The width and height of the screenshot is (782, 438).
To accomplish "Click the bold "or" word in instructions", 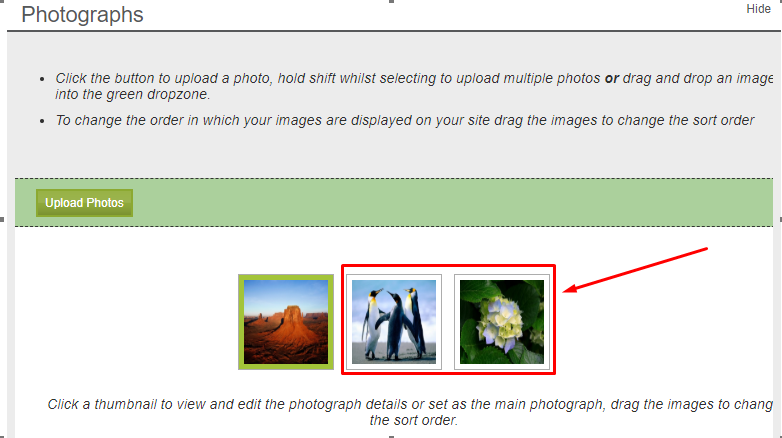I will coord(612,78).
